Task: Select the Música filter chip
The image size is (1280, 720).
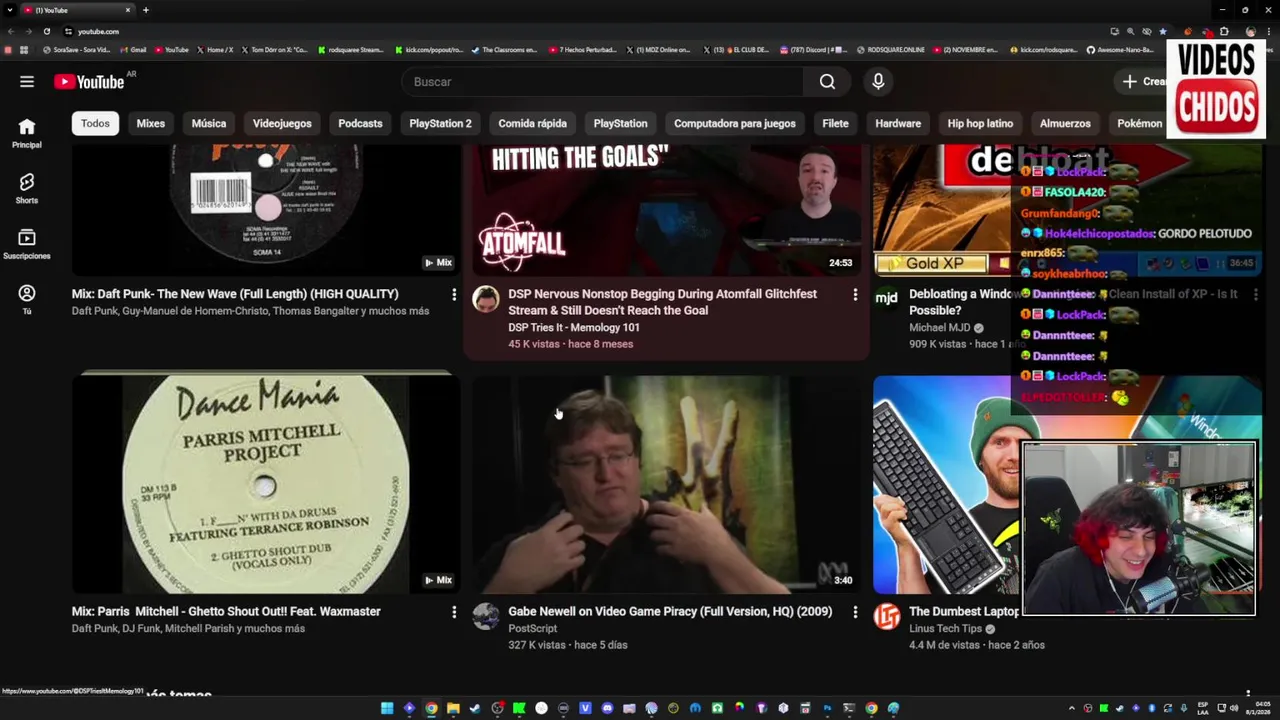Action: pyautogui.click(x=209, y=123)
